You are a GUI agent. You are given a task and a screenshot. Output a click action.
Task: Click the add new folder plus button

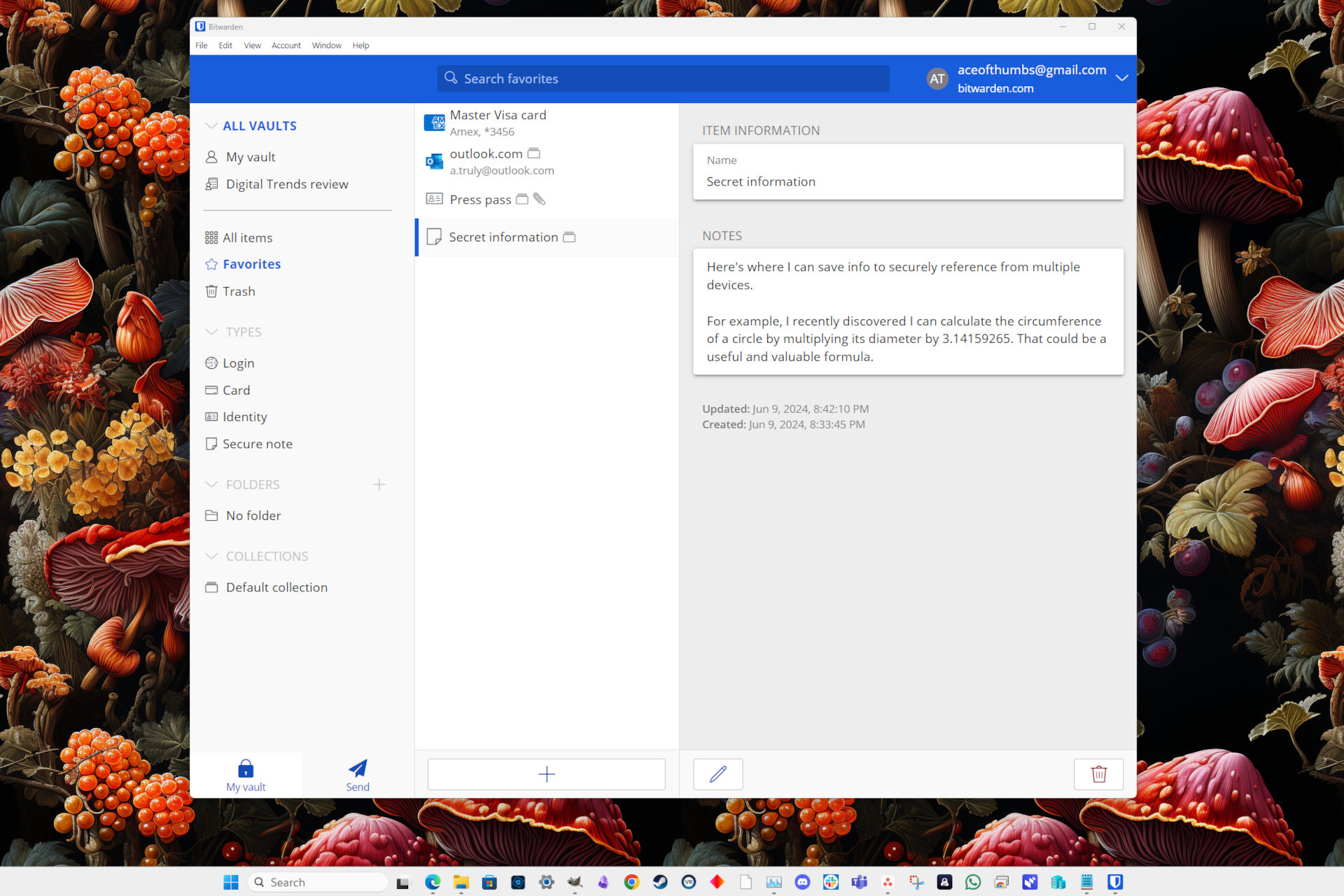point(379,484)
